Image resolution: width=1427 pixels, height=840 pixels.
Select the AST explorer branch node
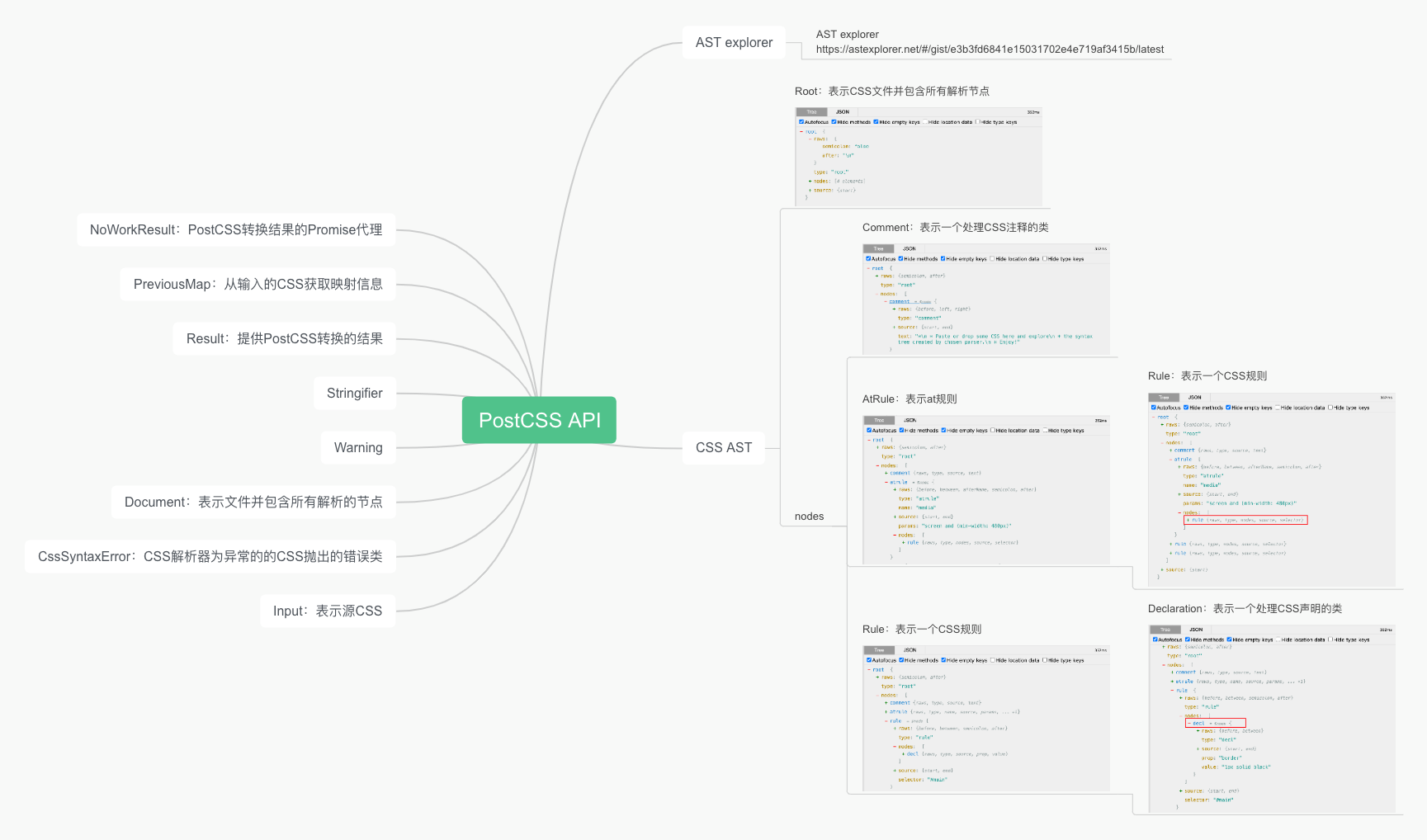[734, 42]
